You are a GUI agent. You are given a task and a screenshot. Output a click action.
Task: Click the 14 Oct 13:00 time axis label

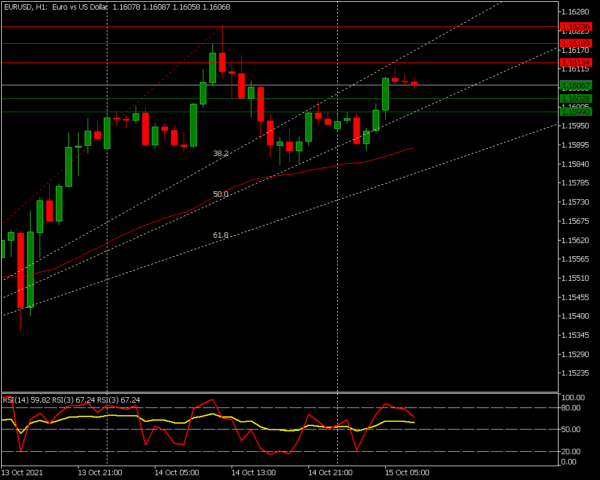(254, 473)
